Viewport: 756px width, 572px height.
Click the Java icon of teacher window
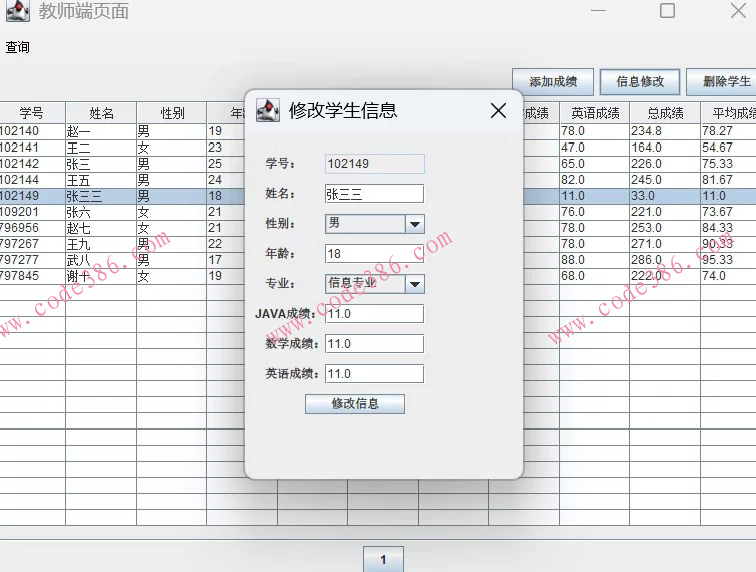pos(18,11)
